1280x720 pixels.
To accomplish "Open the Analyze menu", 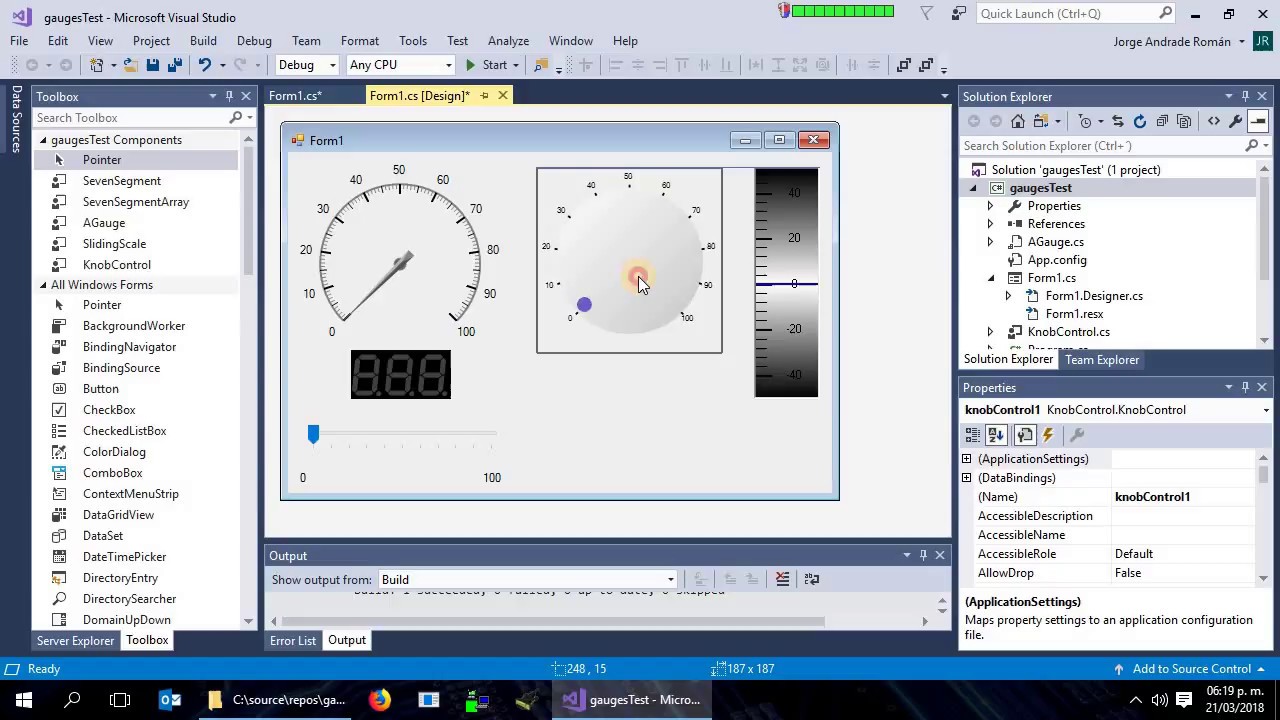I will click(508, 41).
